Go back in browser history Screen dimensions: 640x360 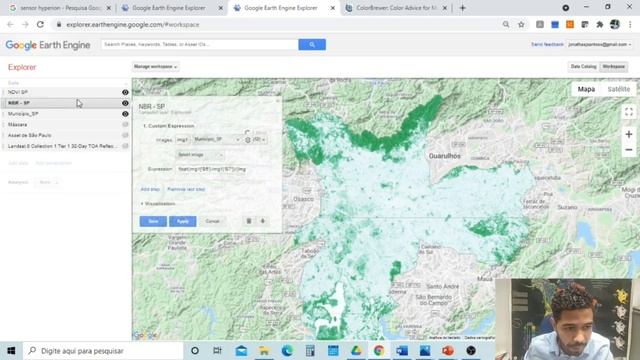coord(10,24)
